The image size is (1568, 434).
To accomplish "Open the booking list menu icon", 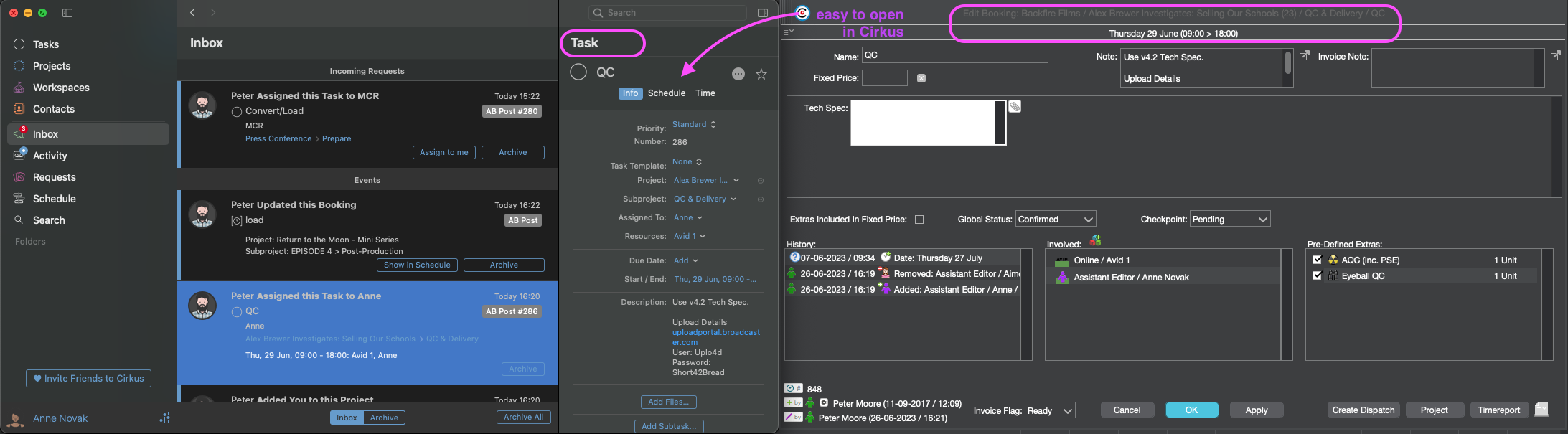I will [788, 32].
